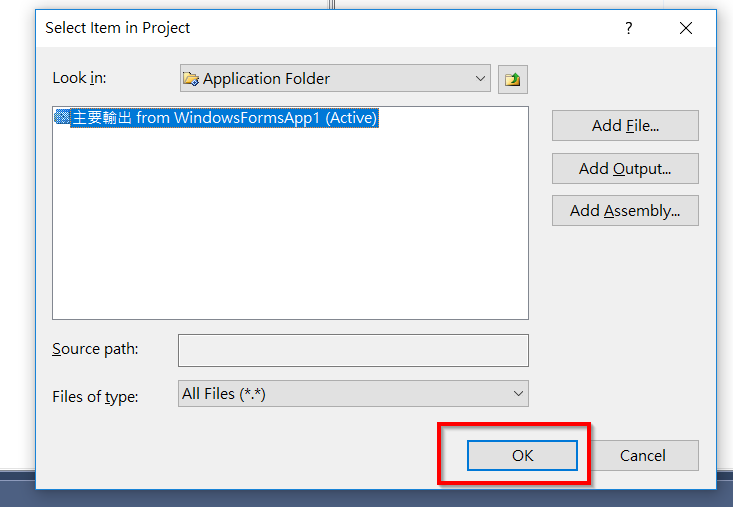Click the question mark help icon

tap(629, 28)
